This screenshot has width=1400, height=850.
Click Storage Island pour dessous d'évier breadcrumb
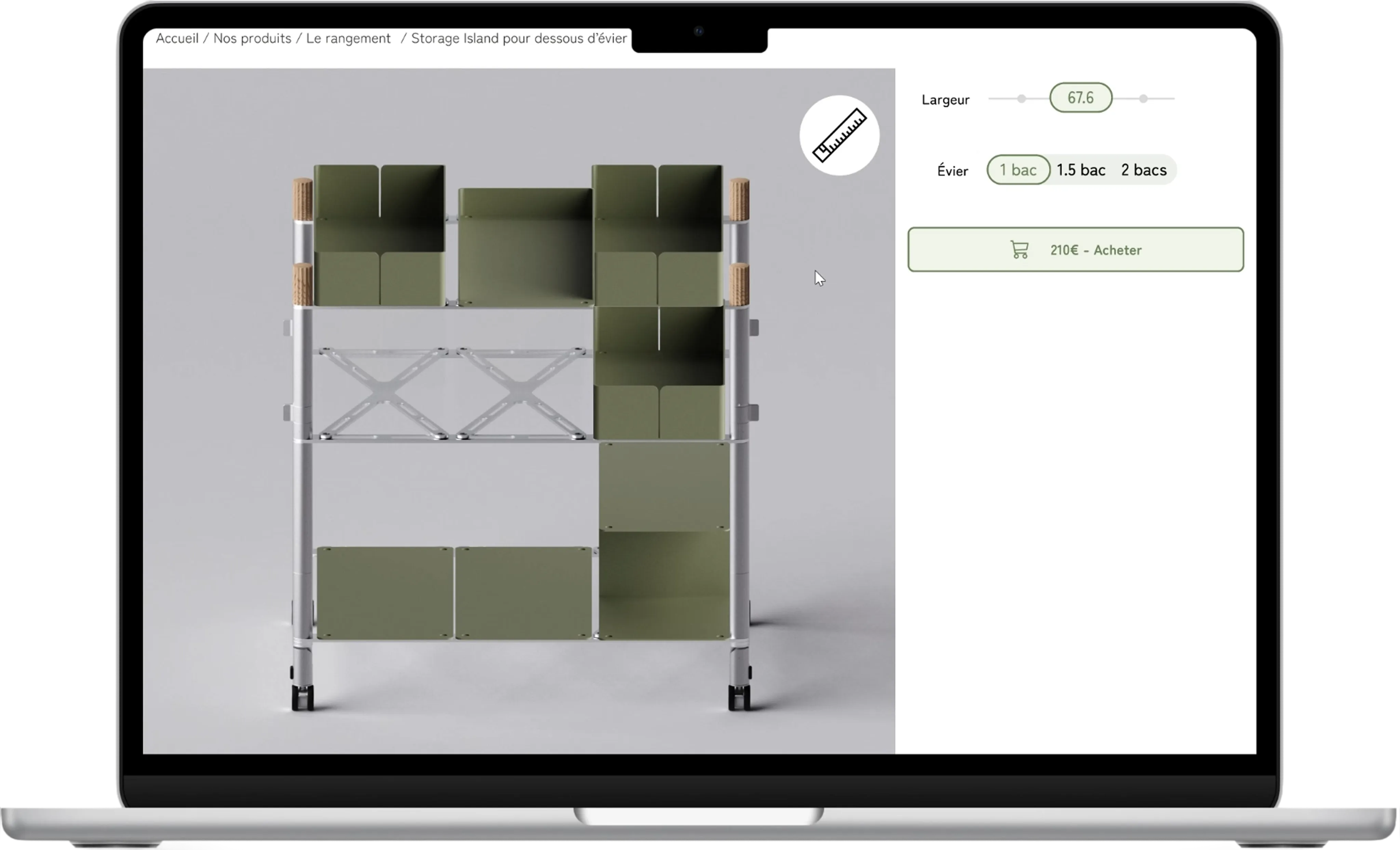click(519, 39)
